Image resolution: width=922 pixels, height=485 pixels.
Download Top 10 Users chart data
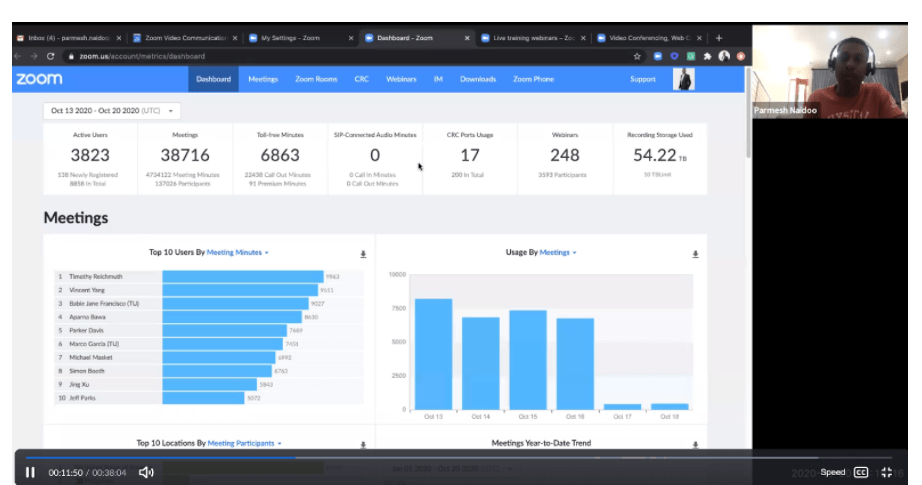click(363, 254)
